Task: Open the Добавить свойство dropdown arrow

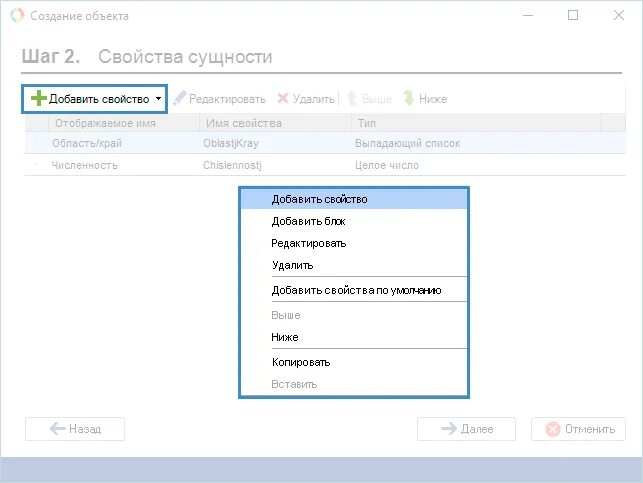Action: tap(158, 98)
